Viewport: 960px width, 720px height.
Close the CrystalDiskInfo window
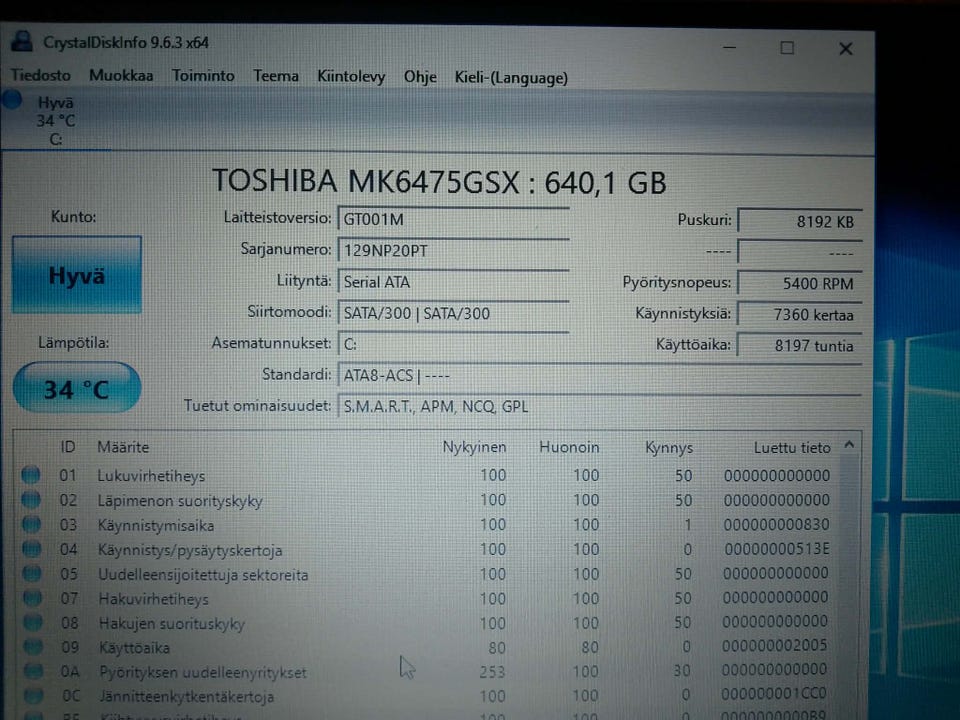tap(846, 48)
